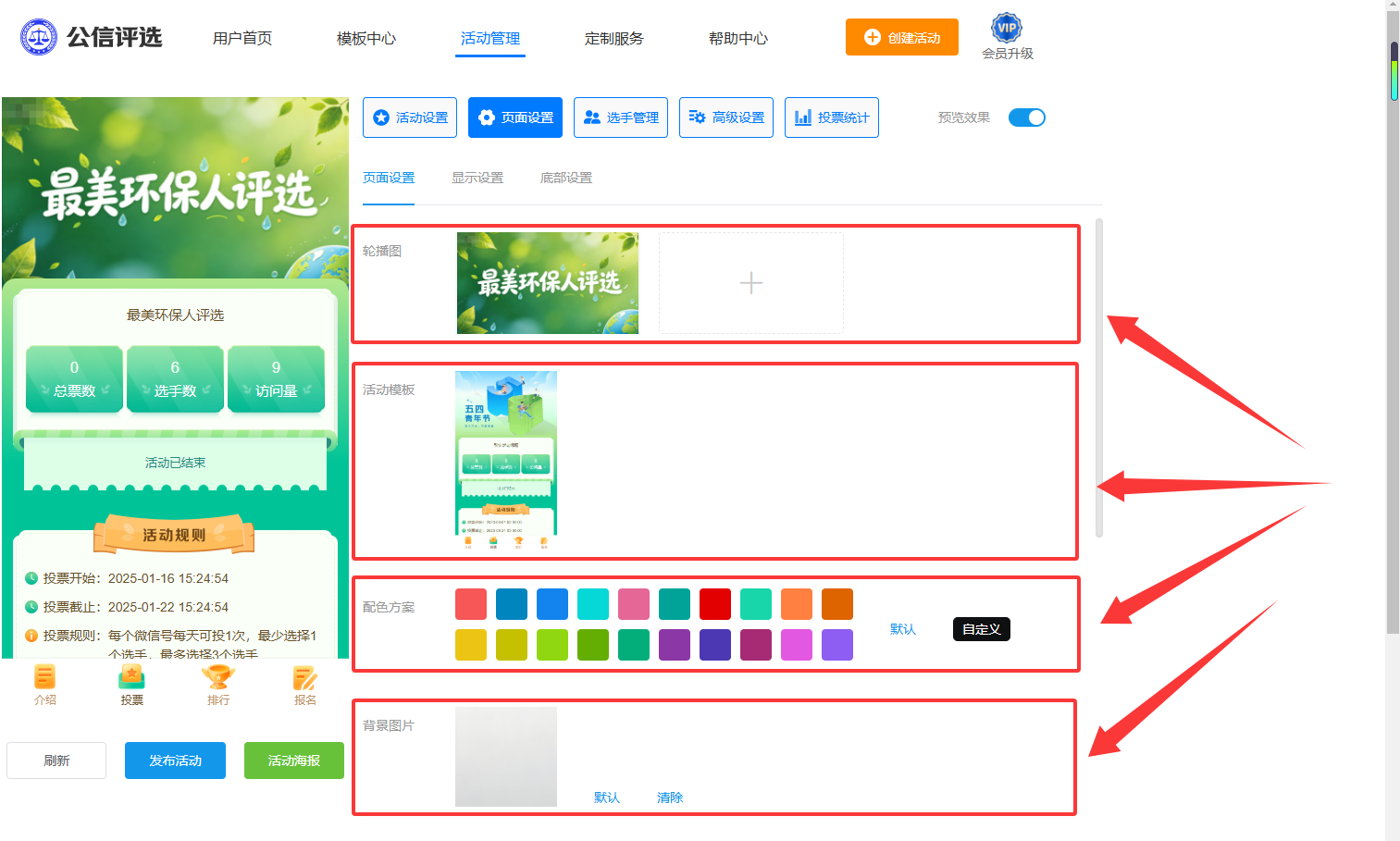This screenshot has height=841, width=1400.
Task: Toggle the 预览效果 switch
Action: coord(1026,117)
